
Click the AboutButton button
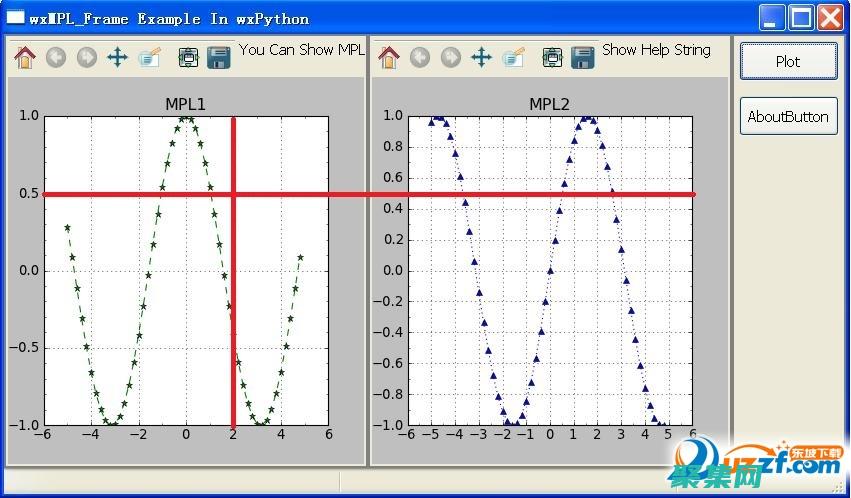788,116
